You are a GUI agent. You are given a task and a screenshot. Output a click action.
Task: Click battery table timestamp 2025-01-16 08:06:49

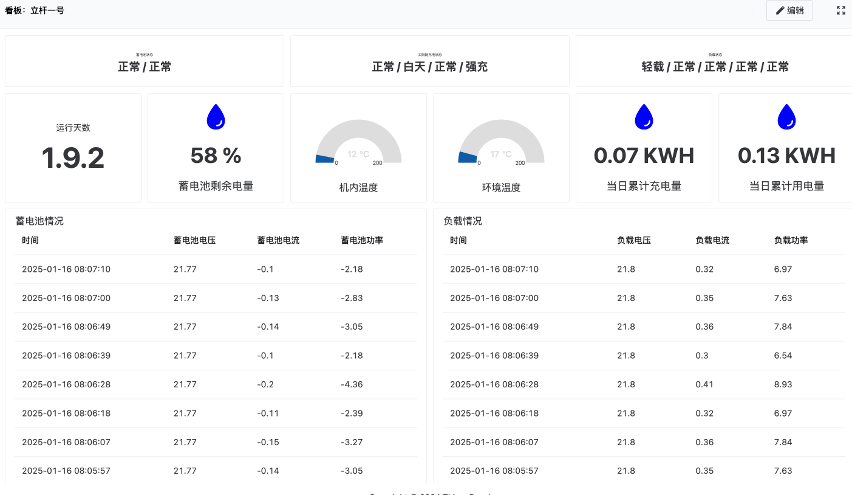coord(66,327)
